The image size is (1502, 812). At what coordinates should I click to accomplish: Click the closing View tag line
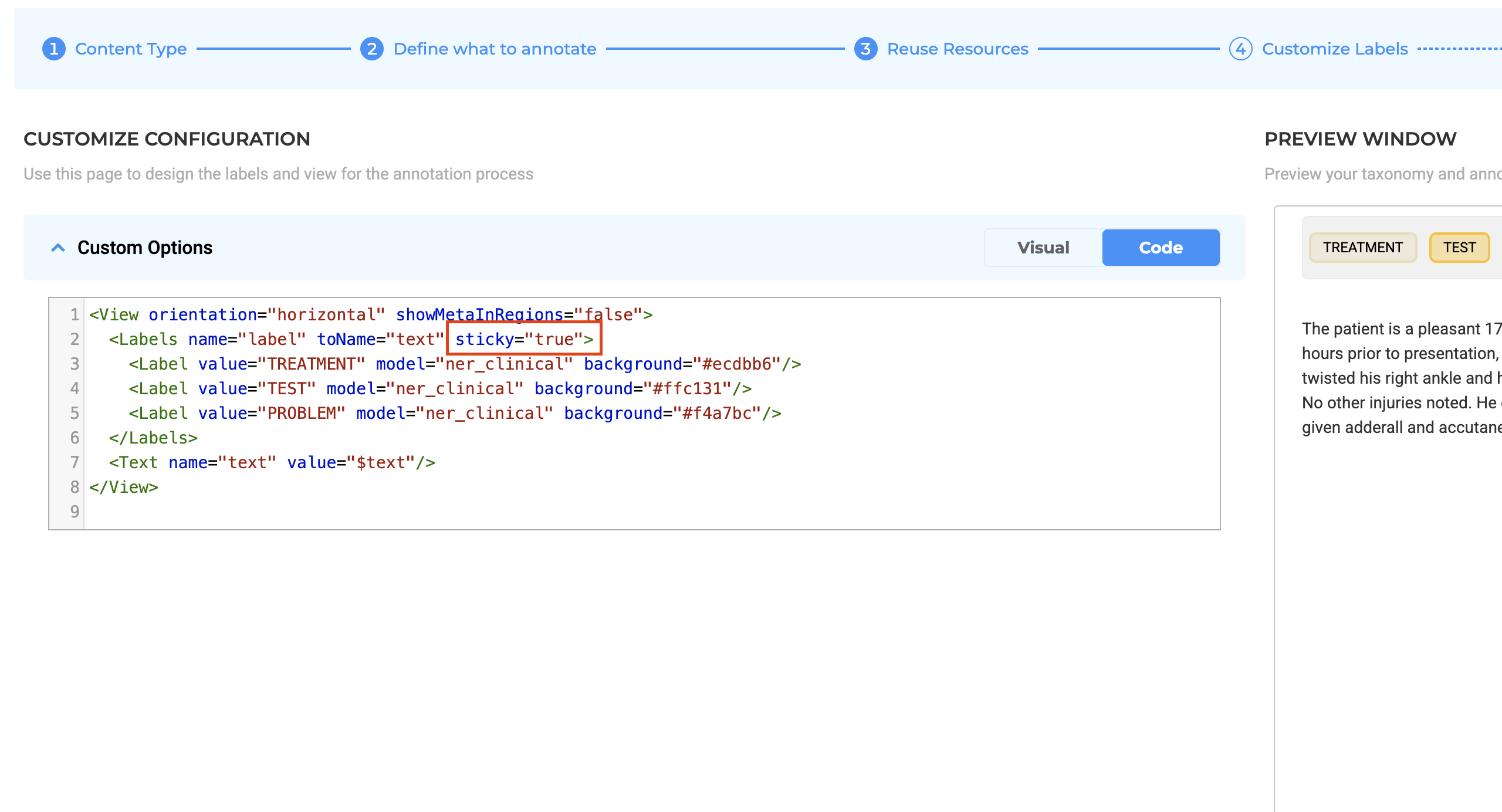[124, 487]
